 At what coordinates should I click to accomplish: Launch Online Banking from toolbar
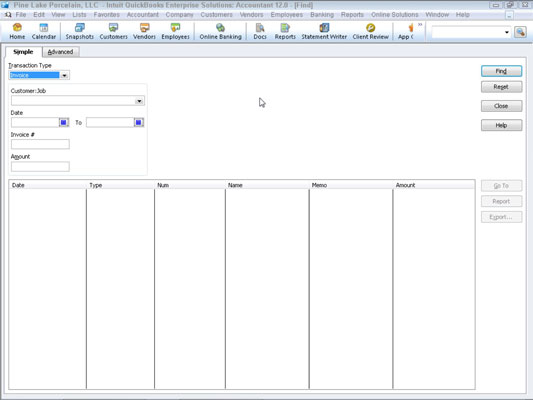[220, 31]
